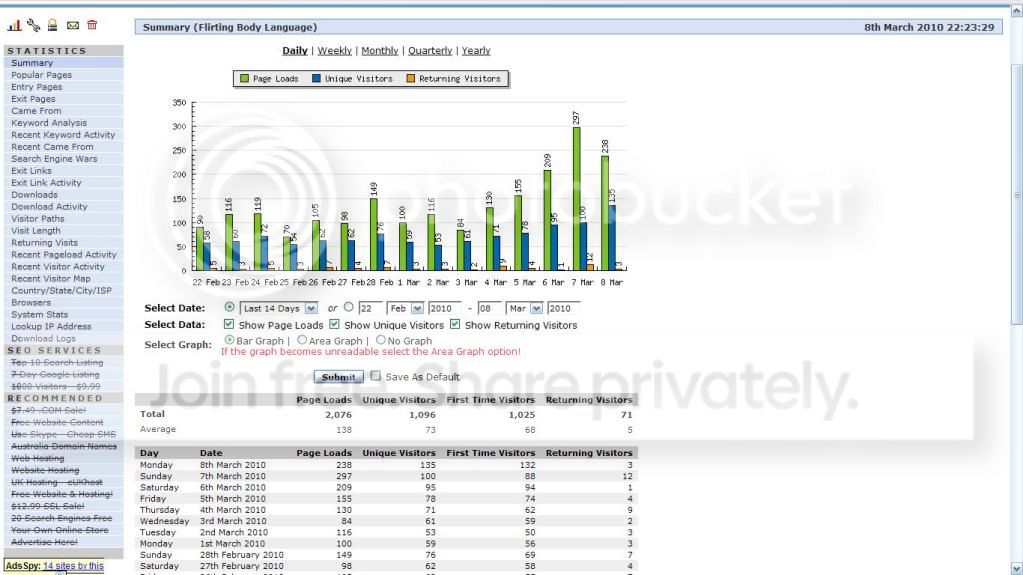Viewport: 1023px width, 575px height.
Task: Open Download Logs in sidebar
Action: click(43, 338)
